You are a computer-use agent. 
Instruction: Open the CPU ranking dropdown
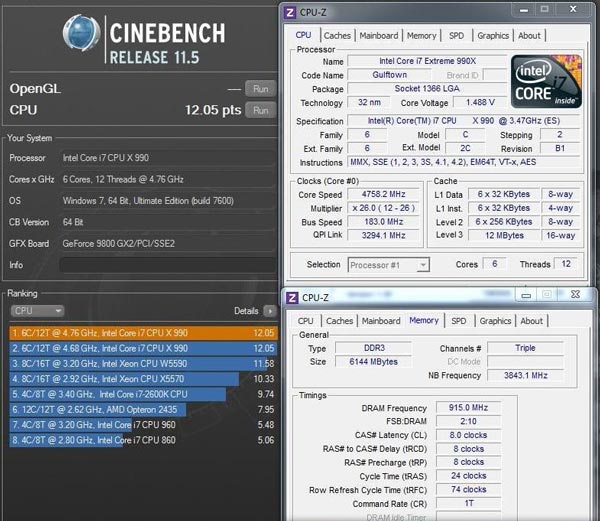point(37,311)
